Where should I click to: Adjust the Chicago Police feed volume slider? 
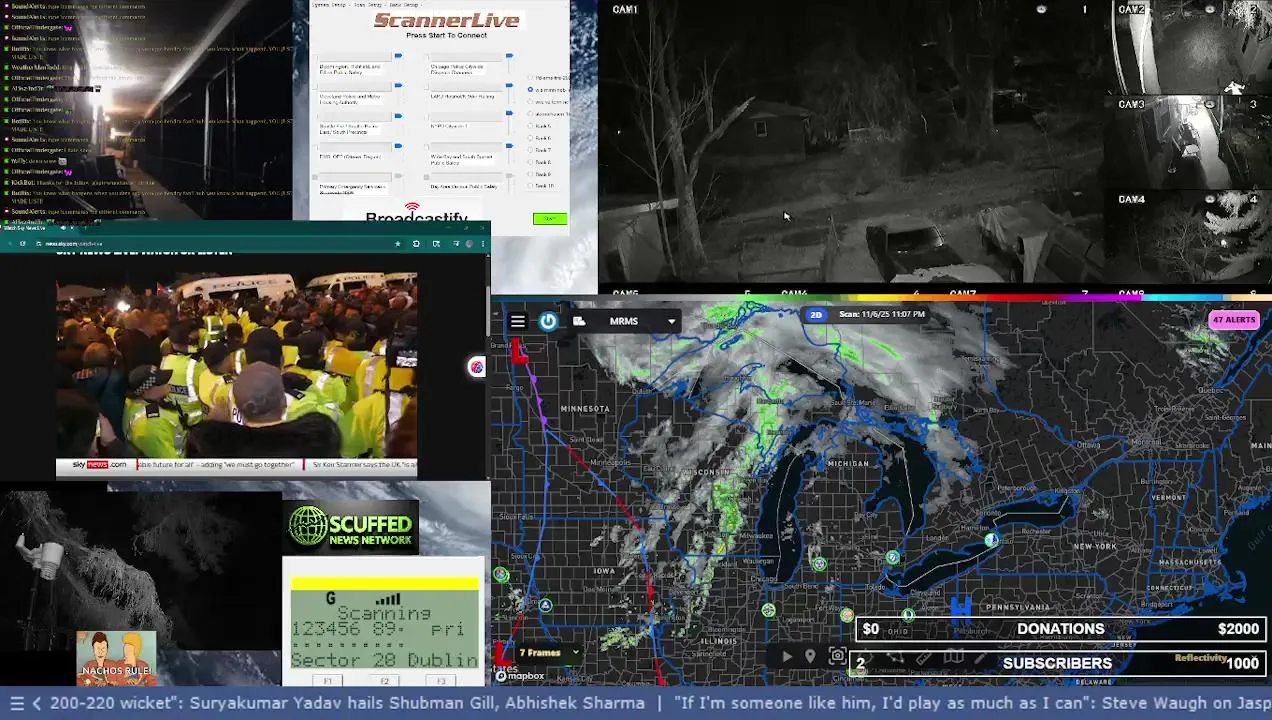pos(509,56)
